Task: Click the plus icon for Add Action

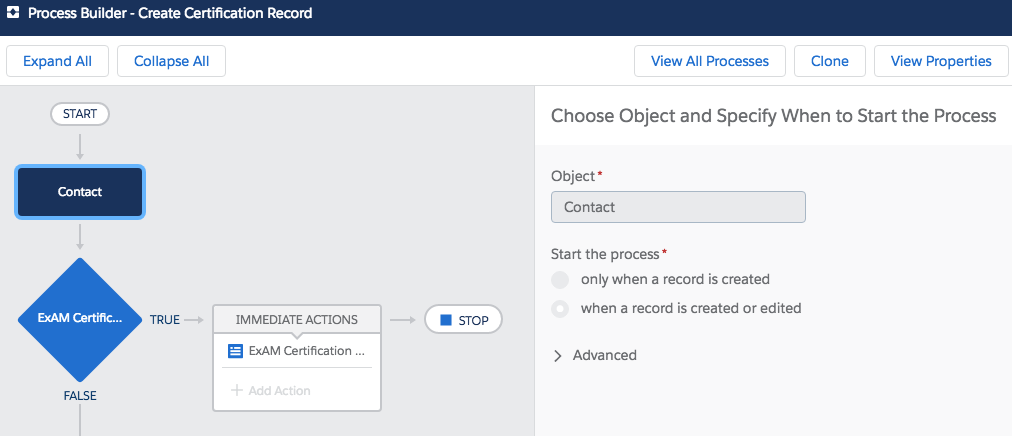Action: (x=237, y=390)
